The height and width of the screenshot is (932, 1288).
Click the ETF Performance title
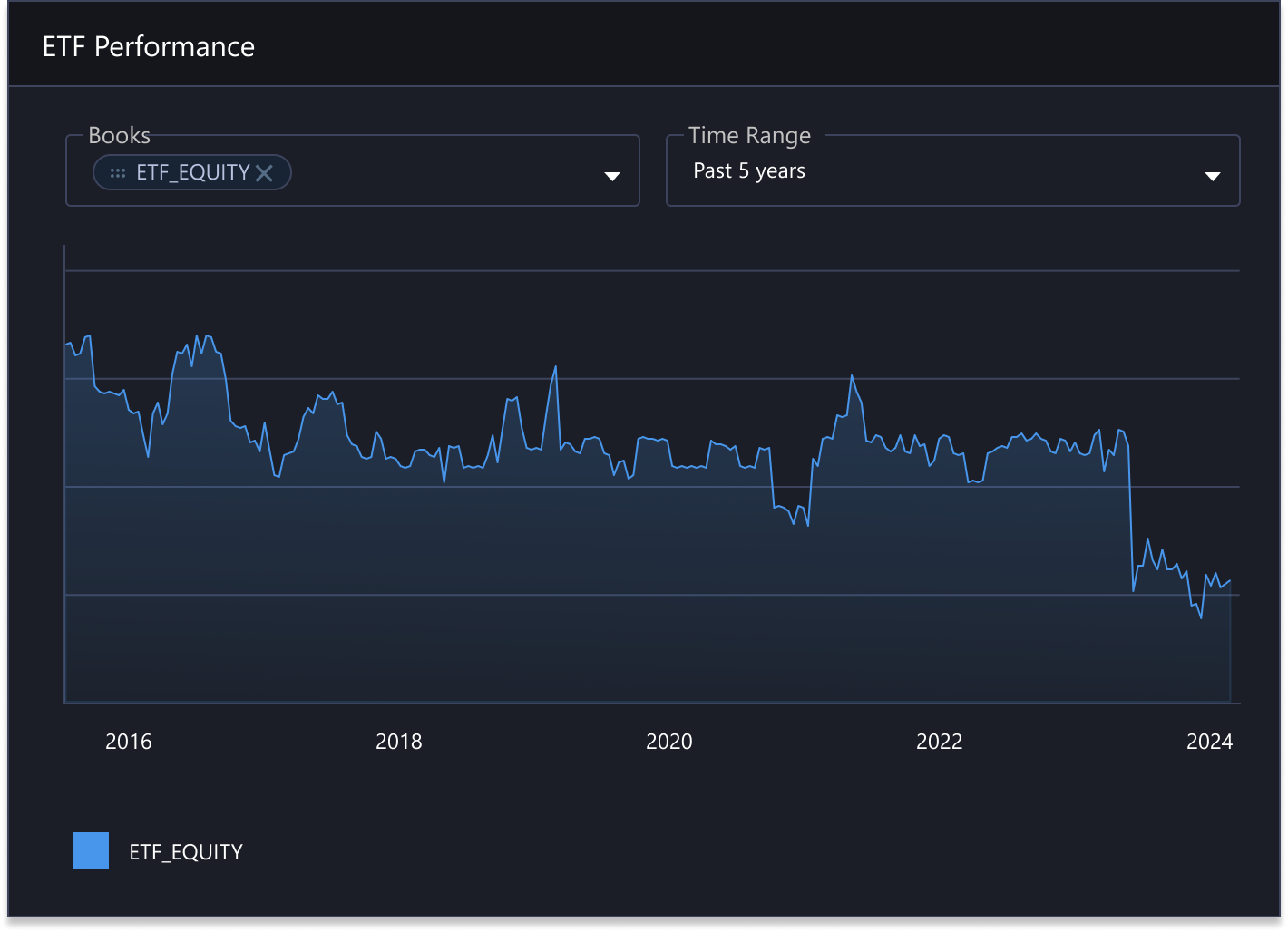coord(148,45)
